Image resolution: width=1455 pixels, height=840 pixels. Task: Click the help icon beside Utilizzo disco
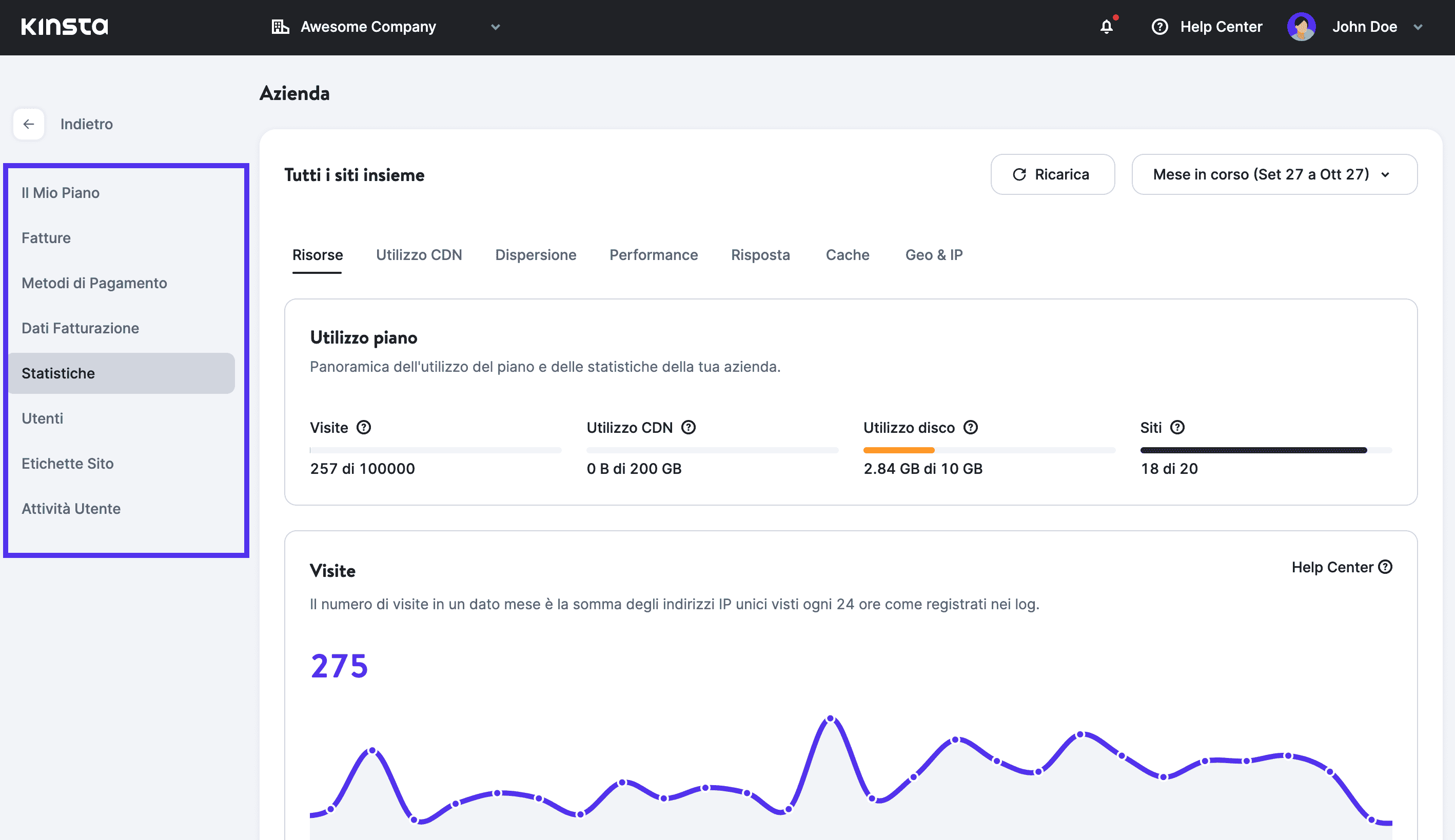click(x=971, y=428)
